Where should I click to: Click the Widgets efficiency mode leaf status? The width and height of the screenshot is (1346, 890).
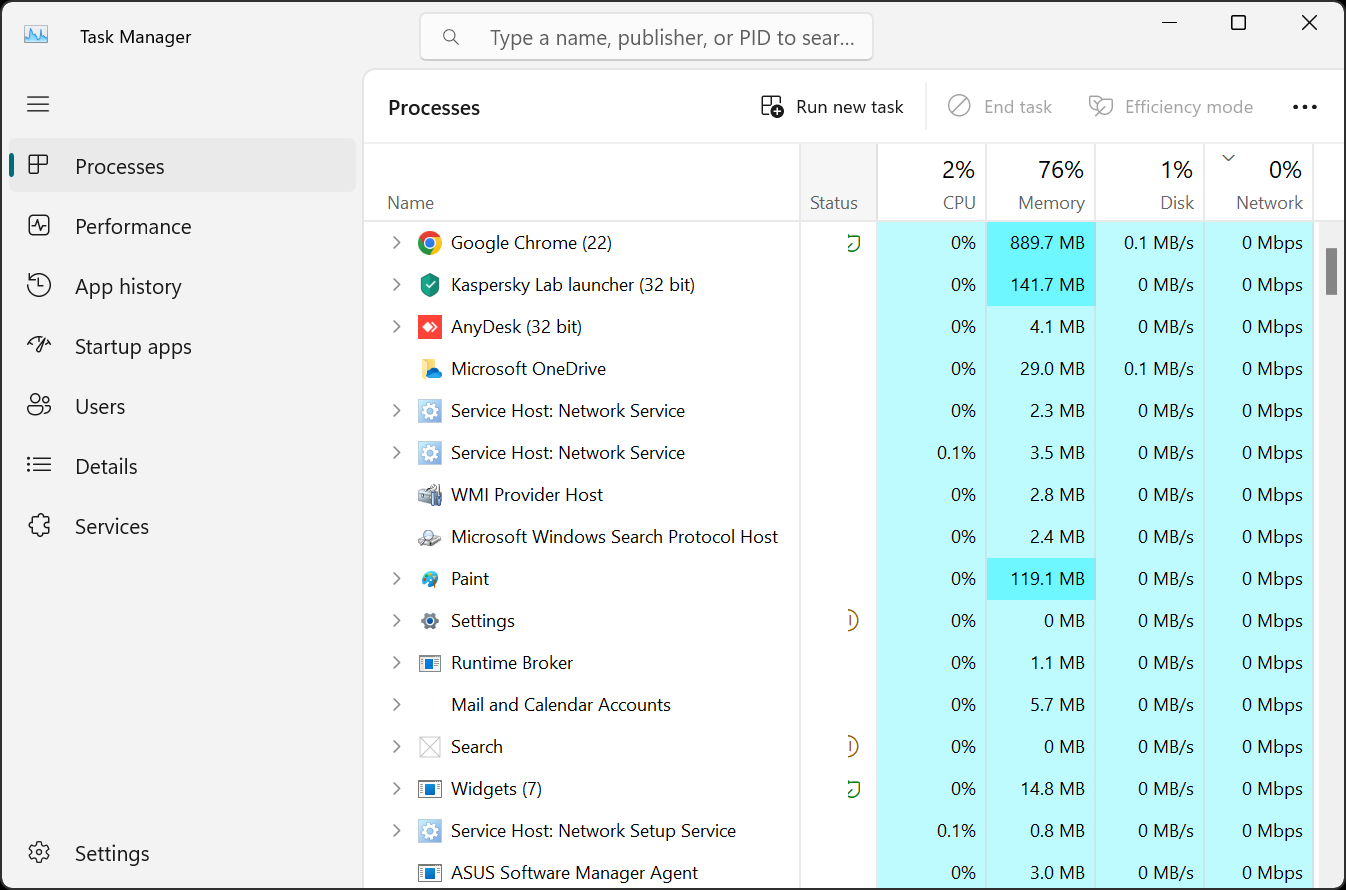pyautogui.click(x=853, y=789)
